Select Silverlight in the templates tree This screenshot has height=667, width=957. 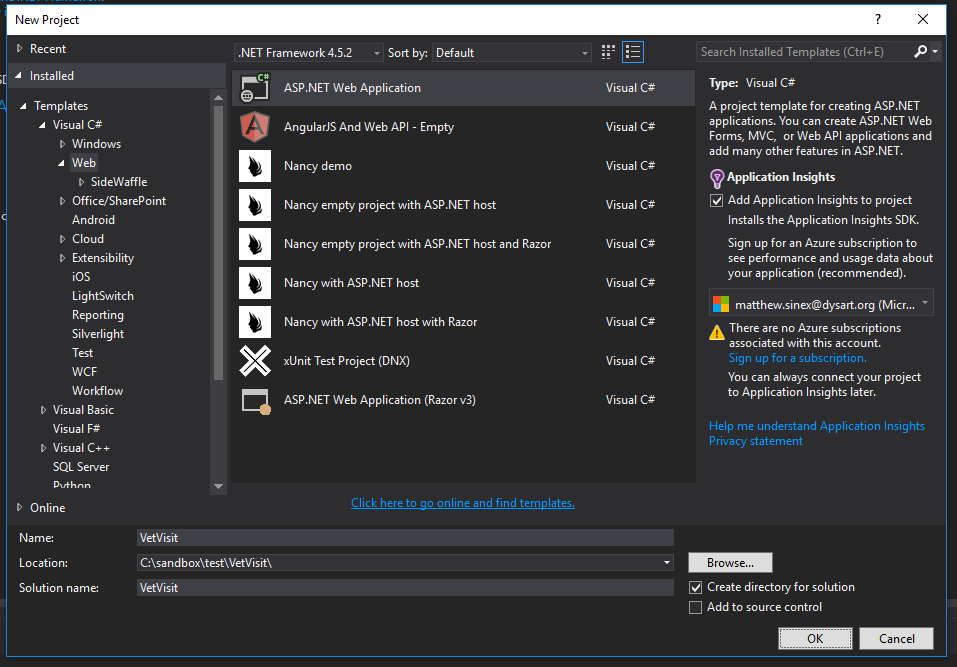[98, 334]
